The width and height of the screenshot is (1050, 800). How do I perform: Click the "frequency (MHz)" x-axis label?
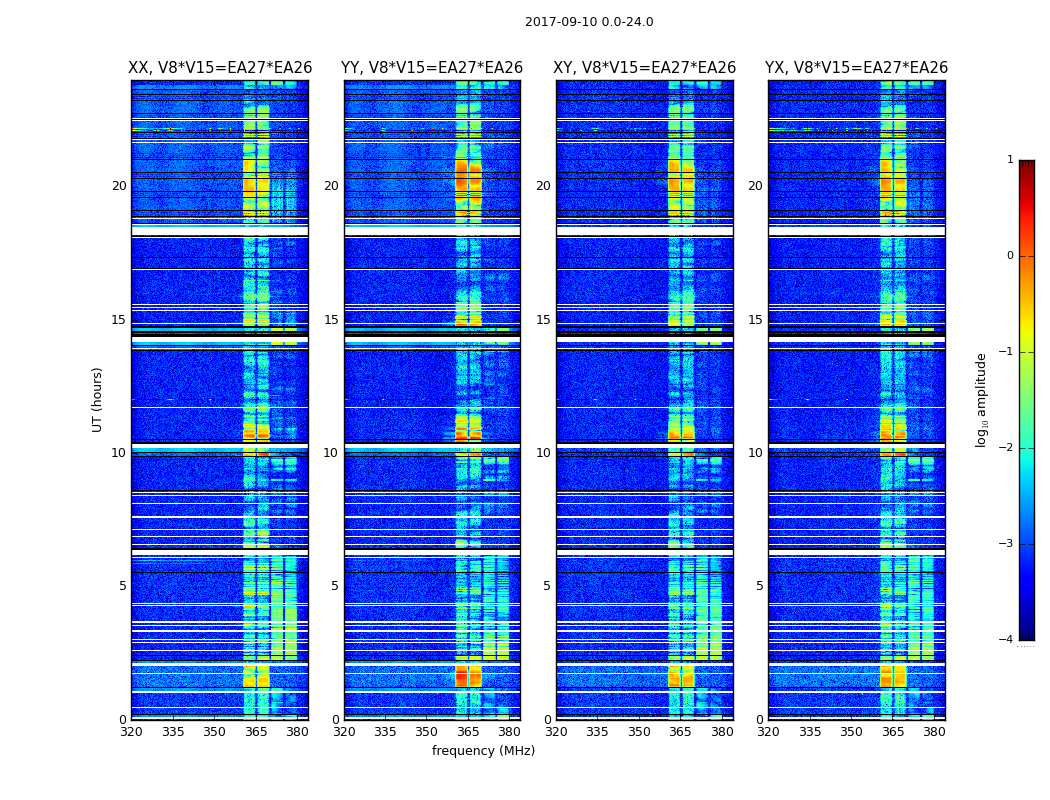(483, 750)
